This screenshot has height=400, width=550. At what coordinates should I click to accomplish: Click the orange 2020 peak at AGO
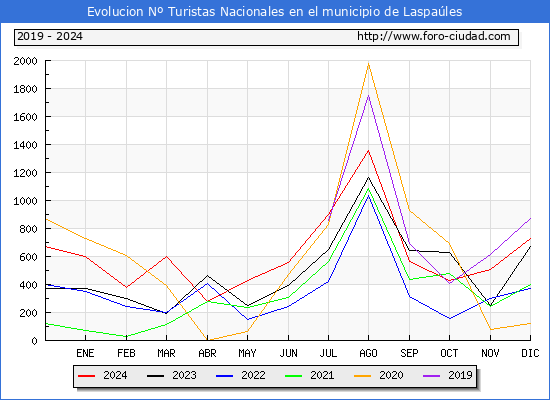(368, 64)
